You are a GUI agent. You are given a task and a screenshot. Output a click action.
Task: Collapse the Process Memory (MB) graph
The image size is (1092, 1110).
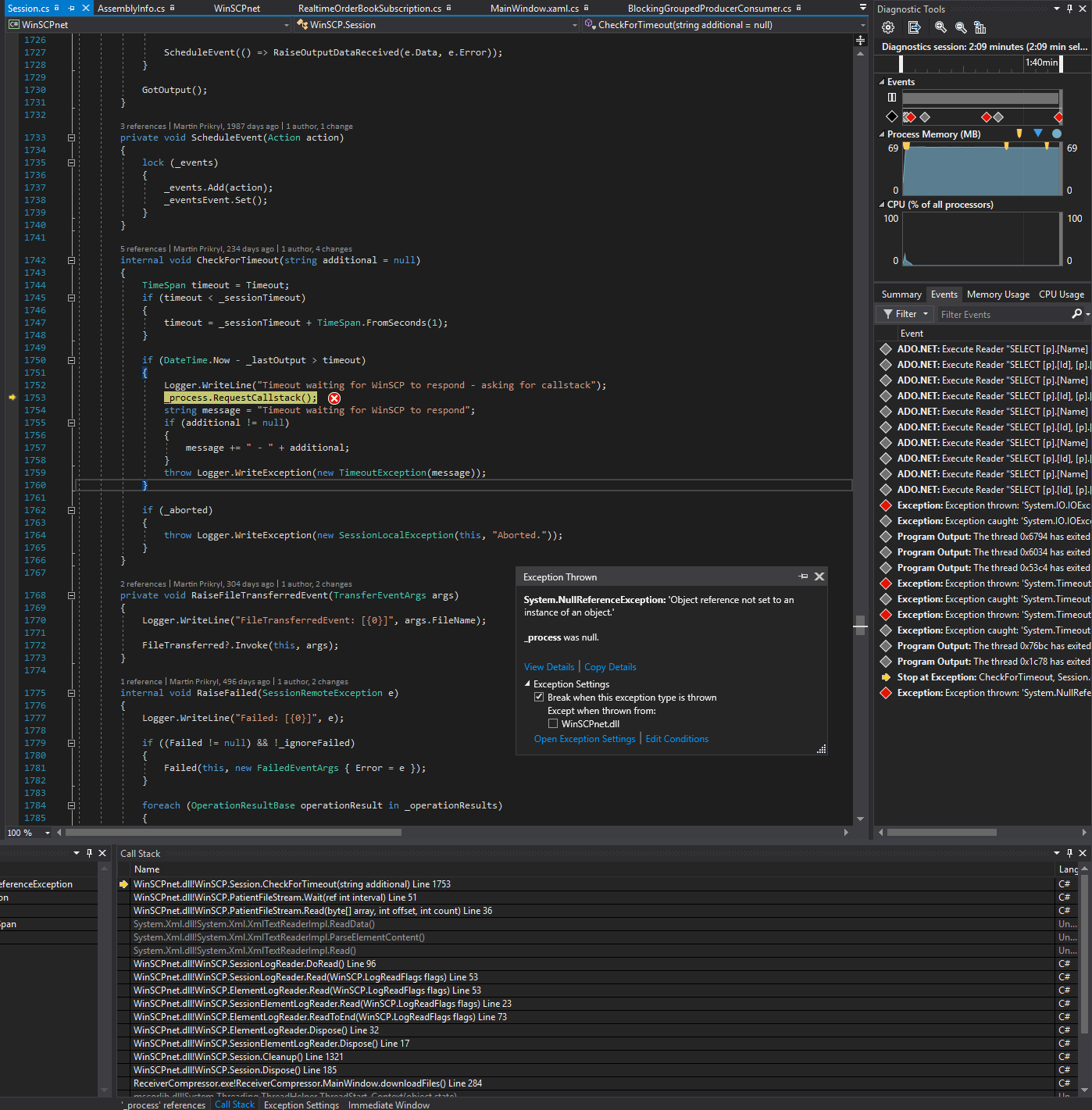[882, 134]
